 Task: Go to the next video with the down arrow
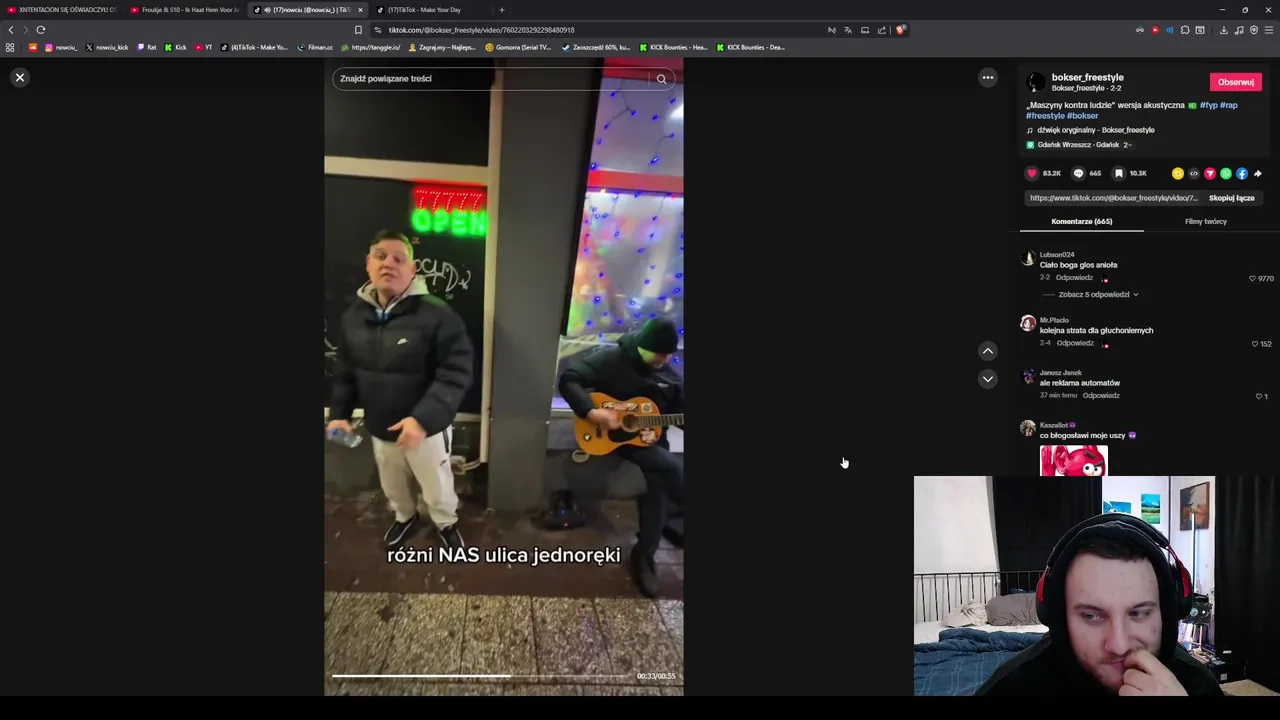click(987, 379)
